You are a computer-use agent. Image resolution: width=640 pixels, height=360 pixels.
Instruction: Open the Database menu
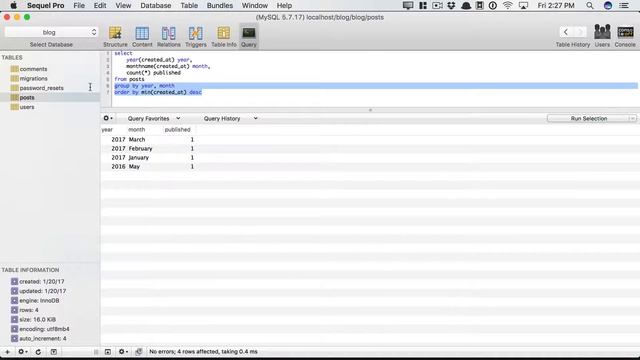tap(156, 5)
